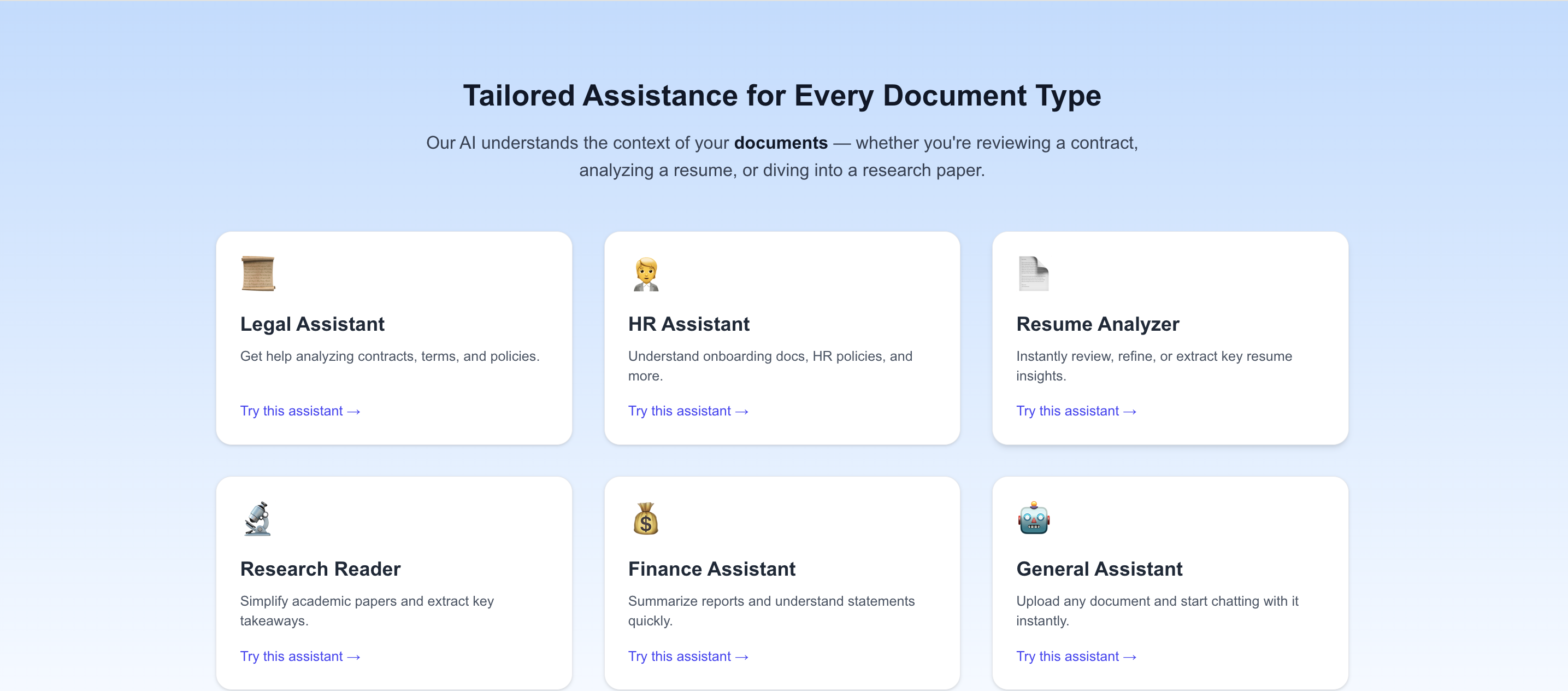Open the Resume Analyzer "Try this assistant" link
The height and width of the screenshot is (691, 1568).
click(x=1076, y=411)
